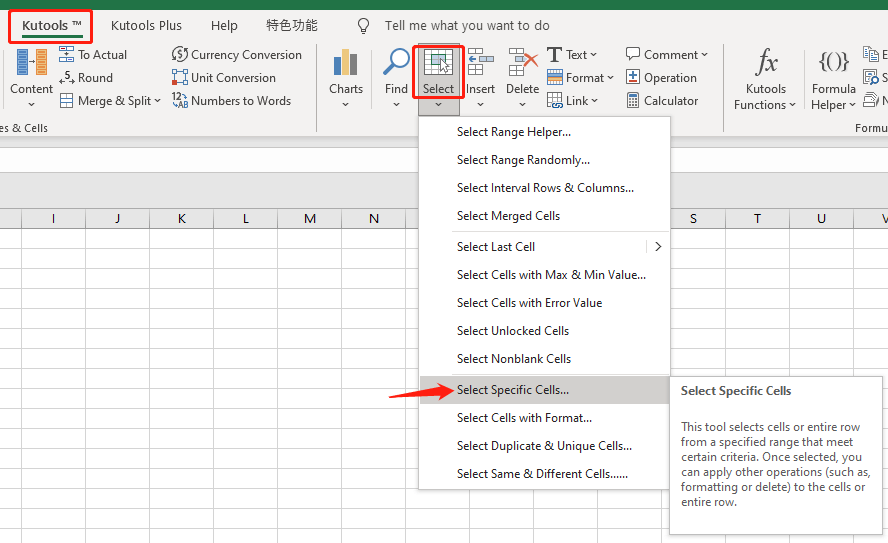888x543 pixels.
Task: Click the Link tool icon
Action: pyautogui.click(x=554, y=101)
